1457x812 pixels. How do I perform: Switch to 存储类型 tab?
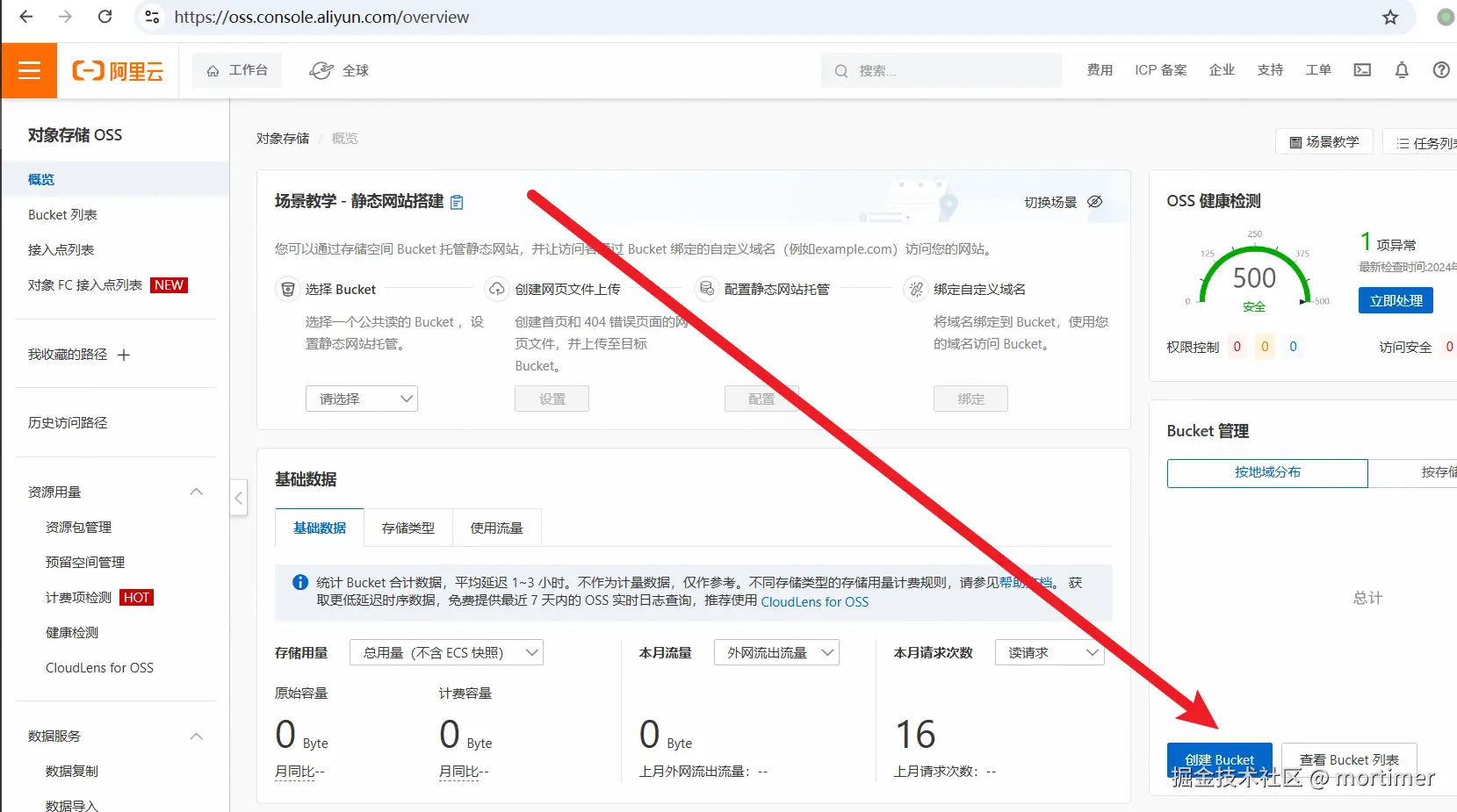[408, 528]
